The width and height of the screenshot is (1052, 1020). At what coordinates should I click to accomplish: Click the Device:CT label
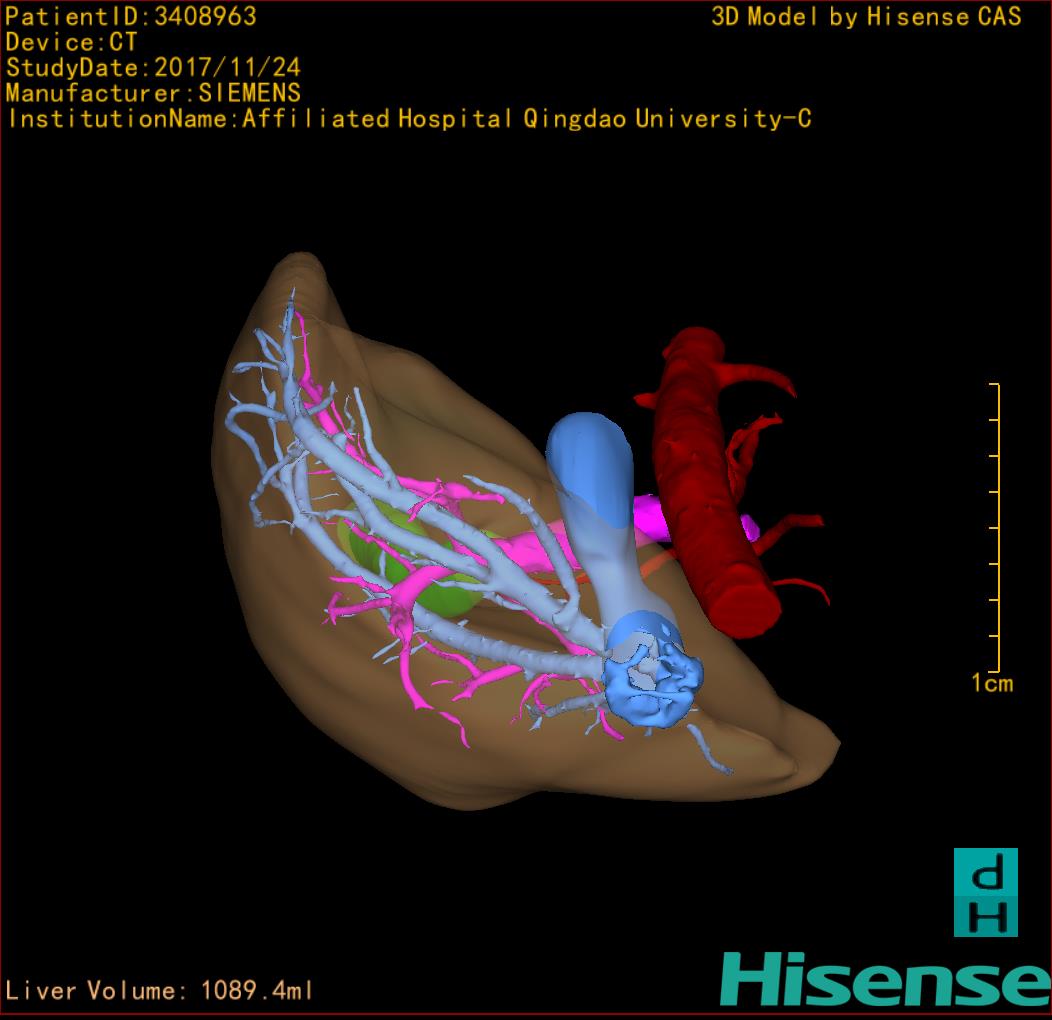[71, 42]
